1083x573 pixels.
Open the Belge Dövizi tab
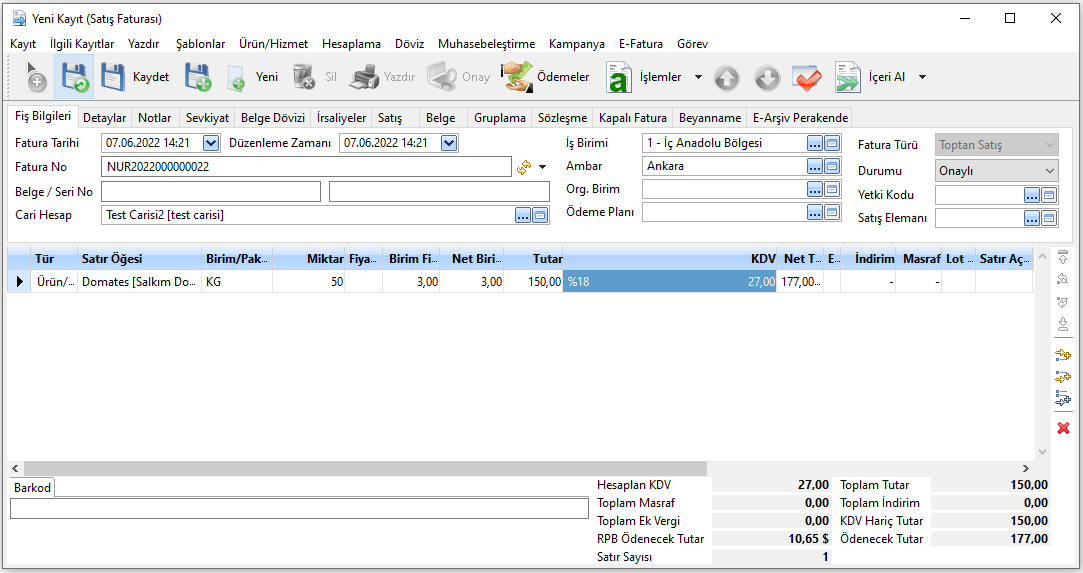[x=273, y=118]
